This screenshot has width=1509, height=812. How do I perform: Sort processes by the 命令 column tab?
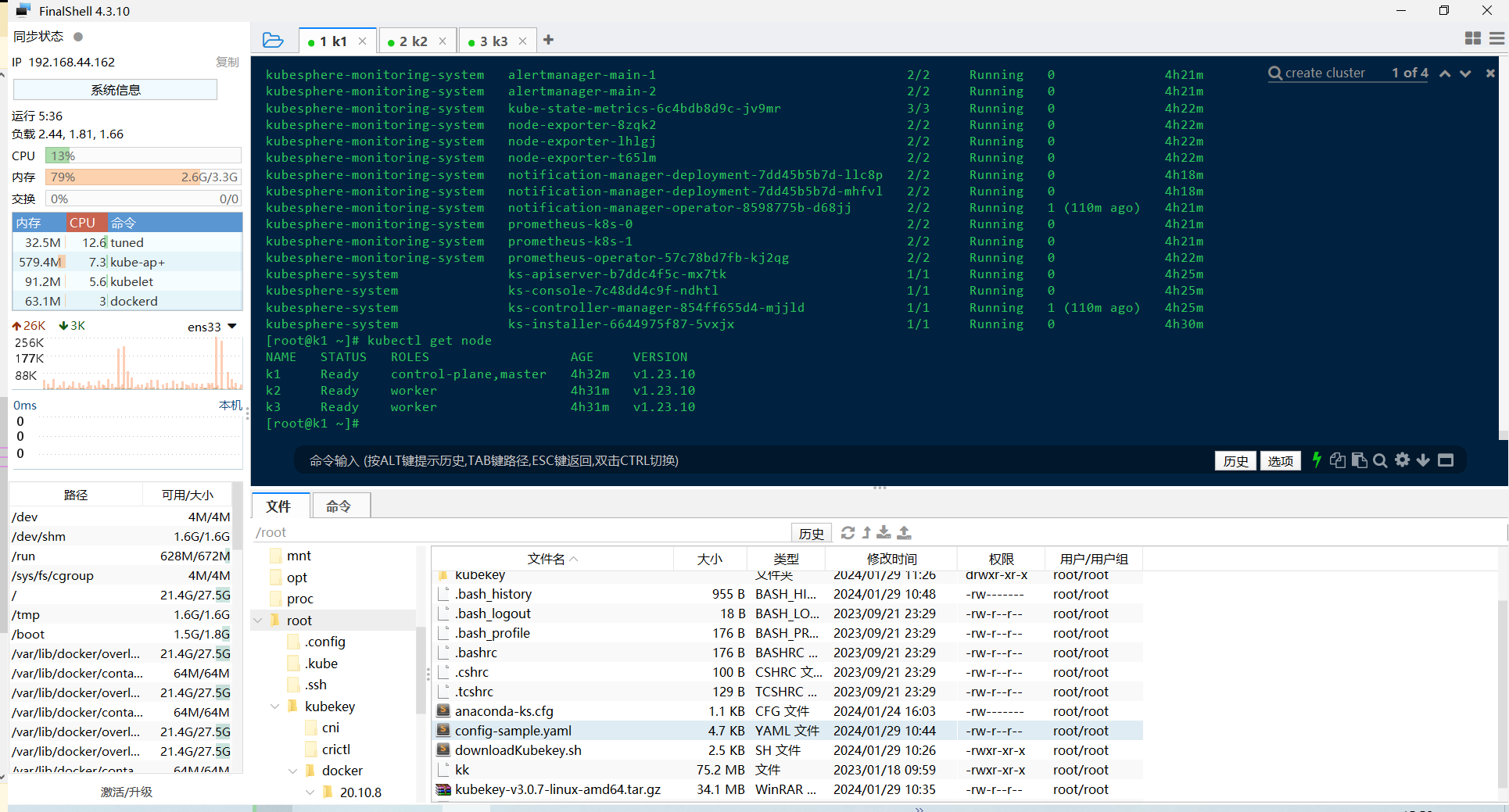[x=174, y=223]
